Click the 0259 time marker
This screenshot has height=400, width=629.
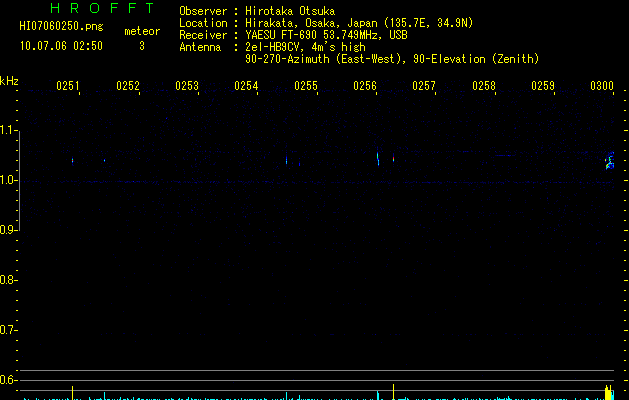pos(543,86)
